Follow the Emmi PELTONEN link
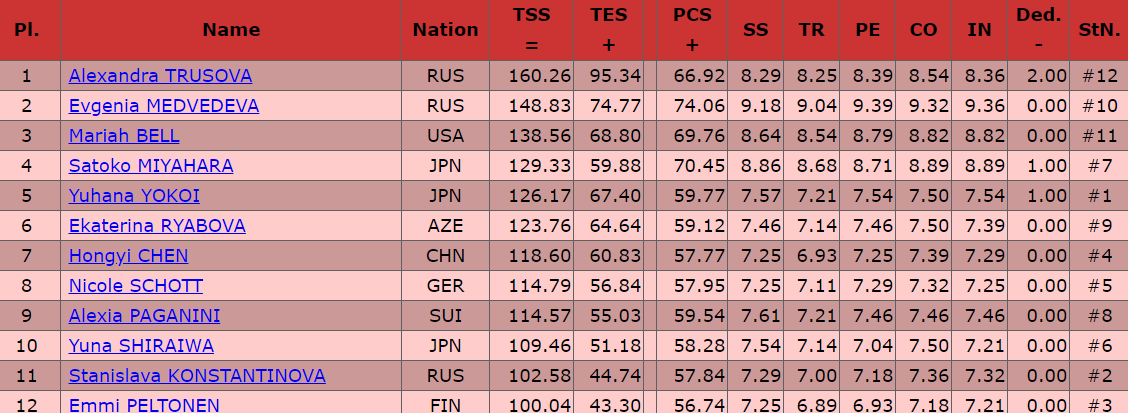The image size is (1128, 413). [144, 405]
